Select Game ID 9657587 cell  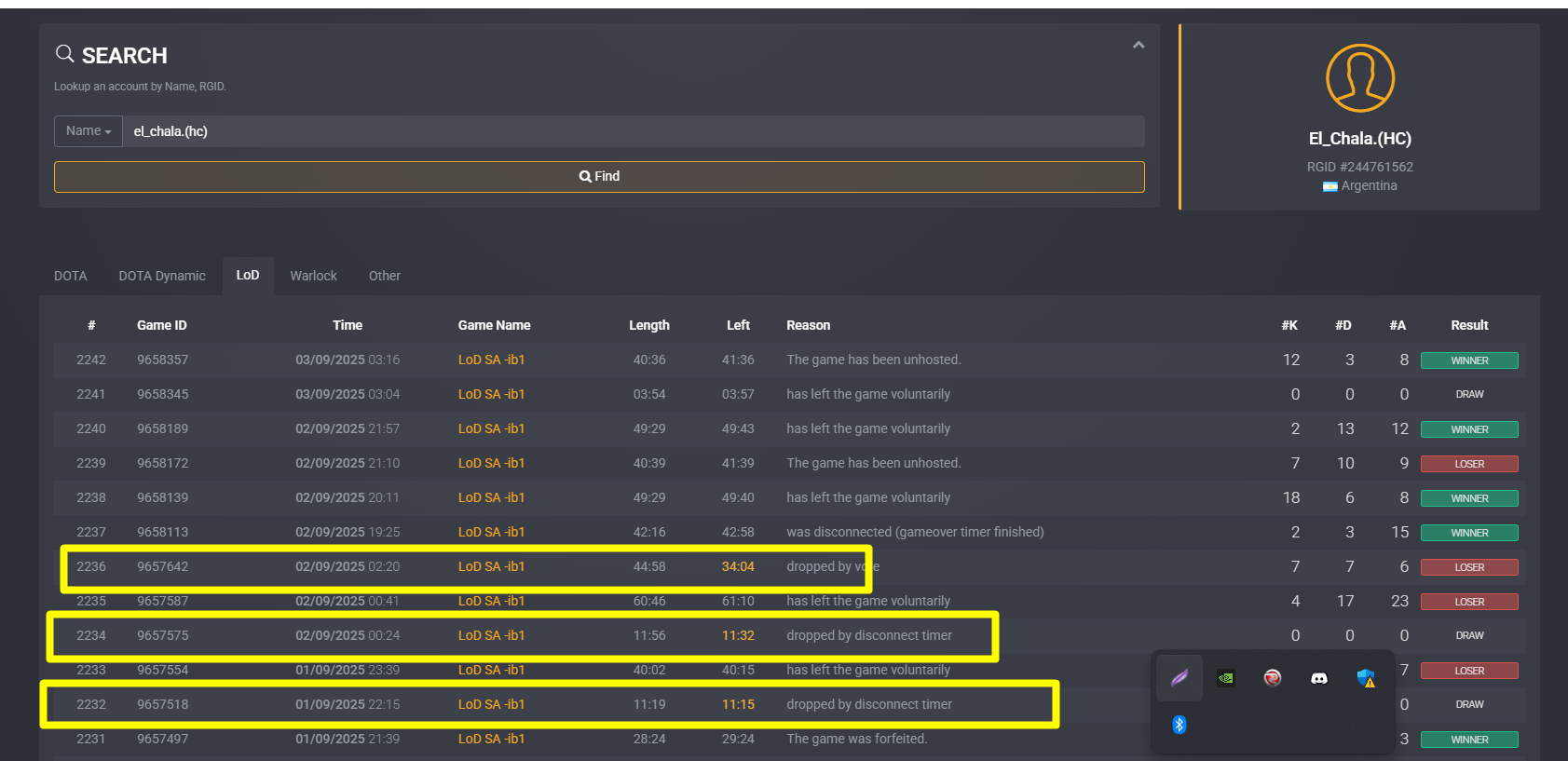(x=163, y=601)
